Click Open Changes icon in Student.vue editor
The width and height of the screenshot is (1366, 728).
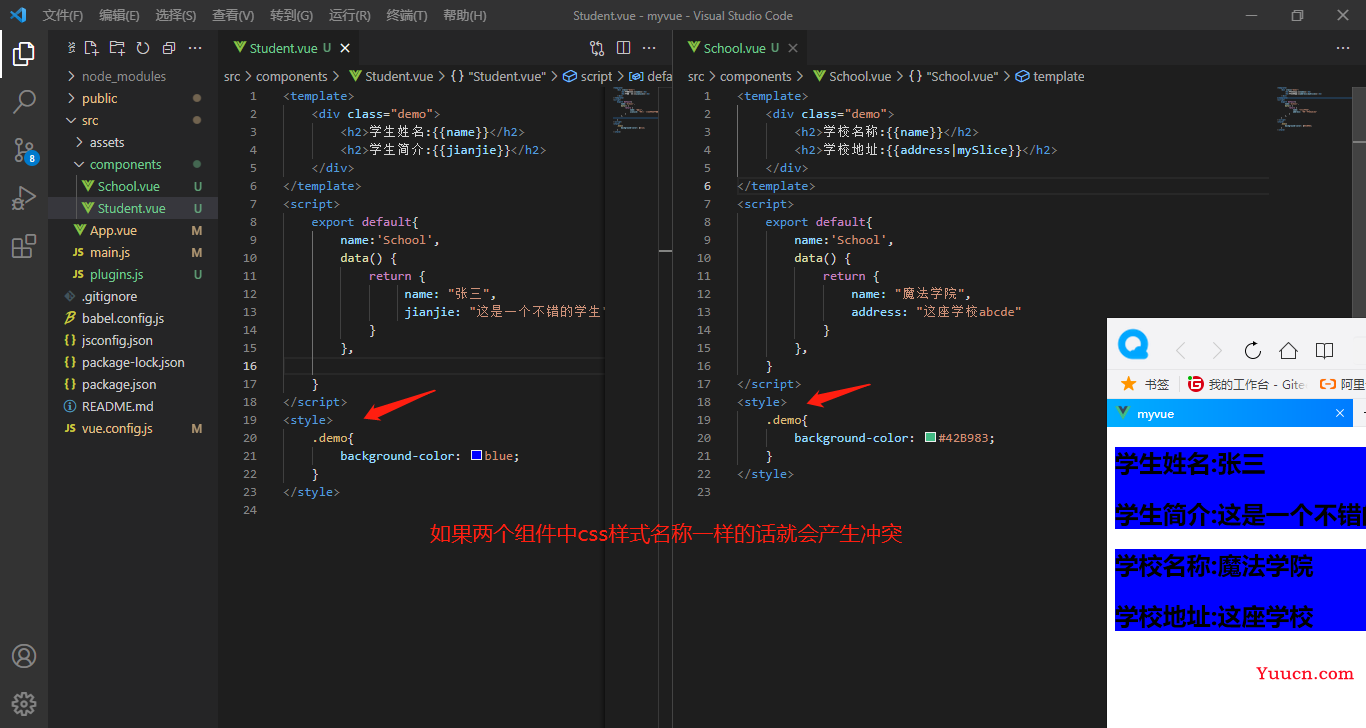coord(597,48)
